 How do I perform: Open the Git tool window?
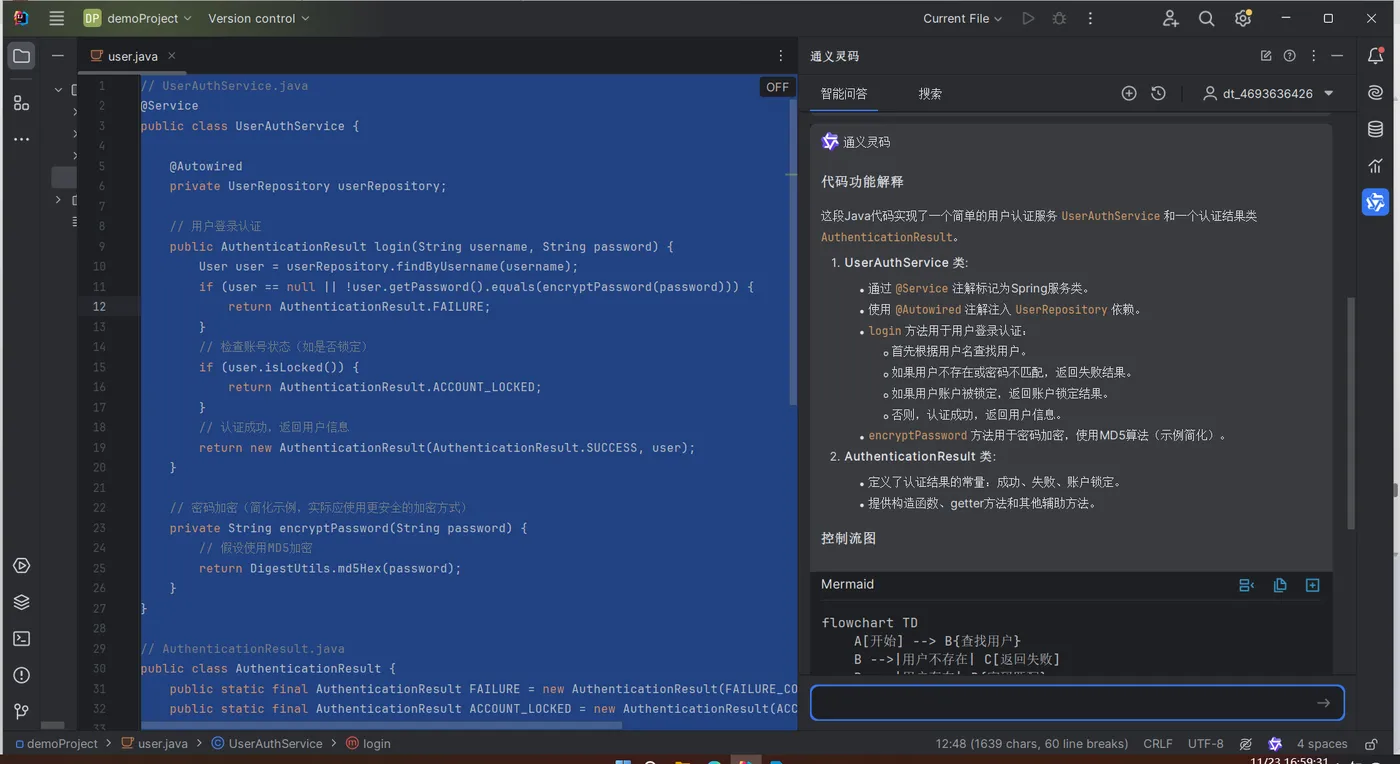[21, 711]
